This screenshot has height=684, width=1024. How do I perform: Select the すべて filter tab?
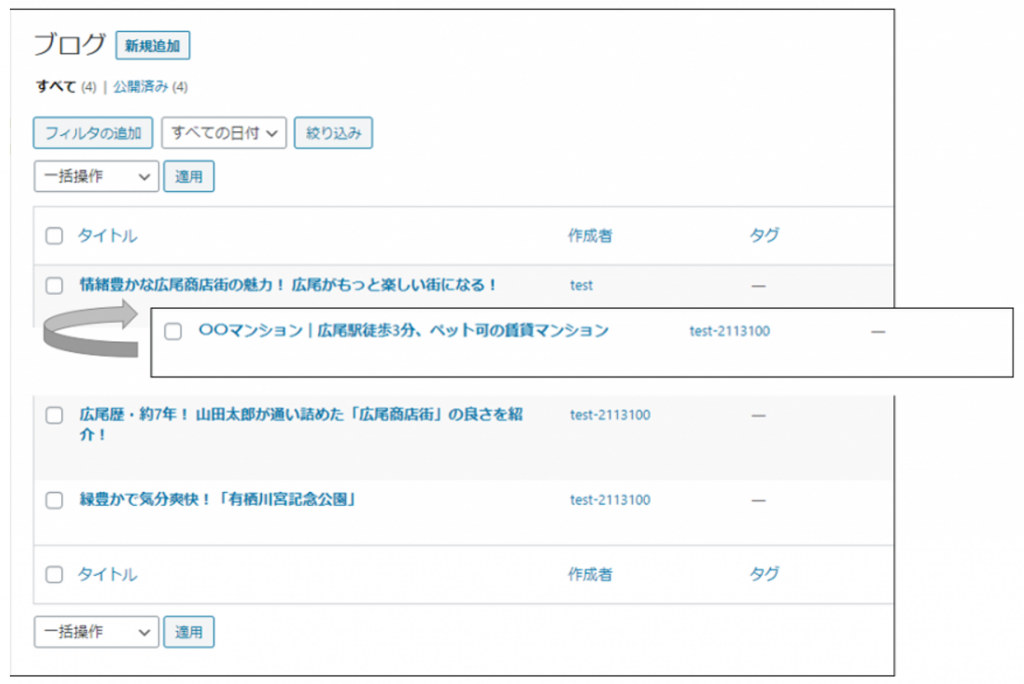[56, 87]
